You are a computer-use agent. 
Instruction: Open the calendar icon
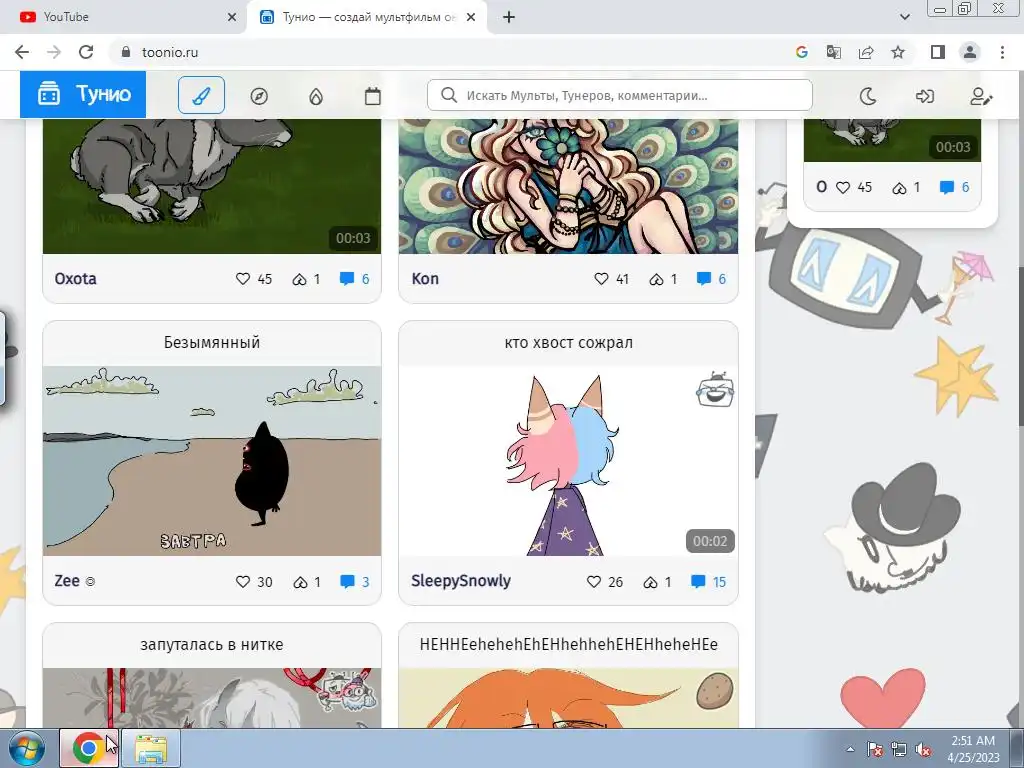372,97
